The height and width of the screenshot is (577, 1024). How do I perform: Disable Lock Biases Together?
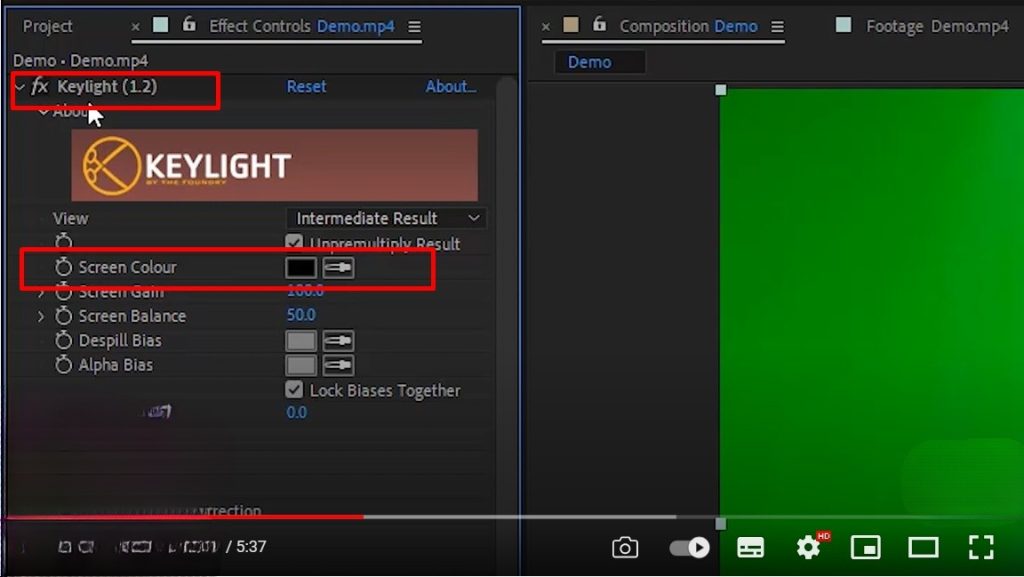(294, 390)
